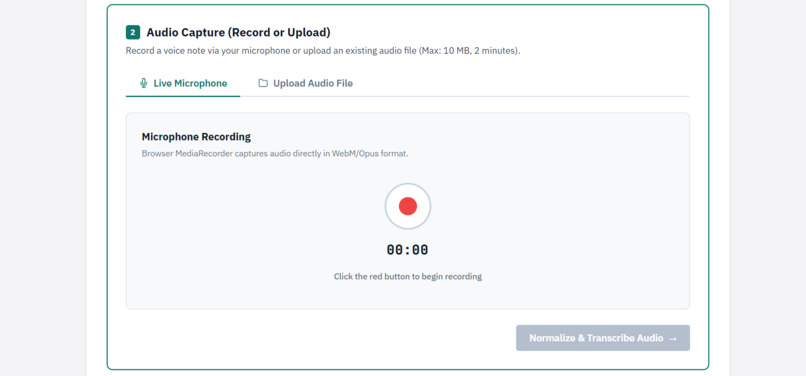
Task: Start recording with the red record button
Action: pyautogui.click(x=408, y=206)
